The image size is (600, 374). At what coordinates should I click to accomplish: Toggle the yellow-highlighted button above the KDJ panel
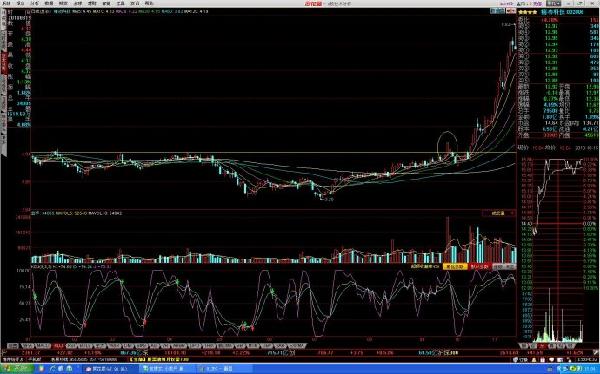click(455, 266)
